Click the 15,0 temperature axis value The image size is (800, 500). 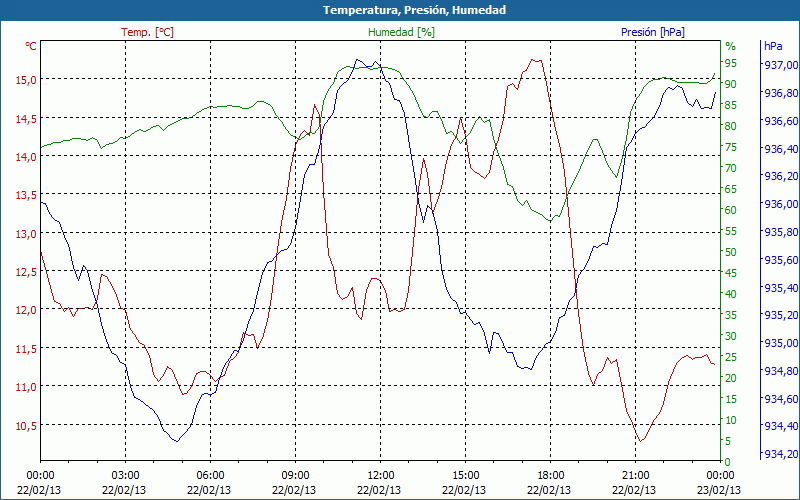pos(27,80)
